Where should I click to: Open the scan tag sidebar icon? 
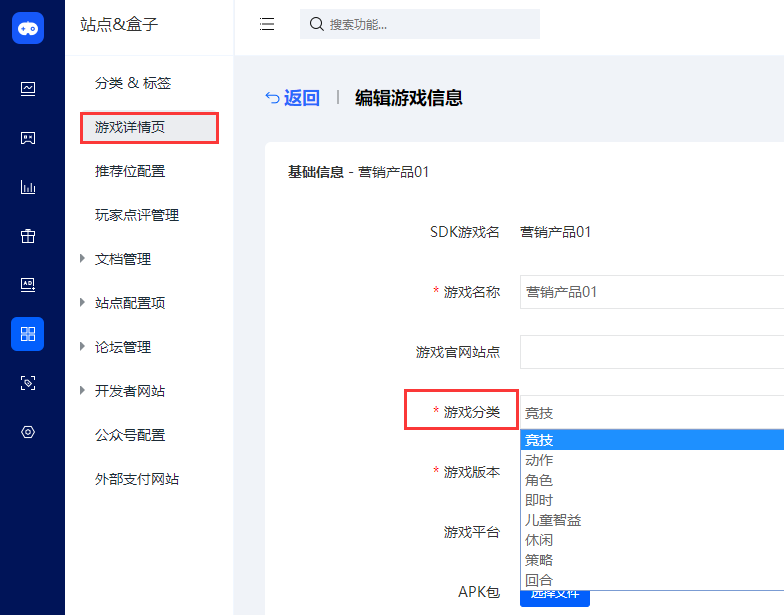tap(28, 383)
